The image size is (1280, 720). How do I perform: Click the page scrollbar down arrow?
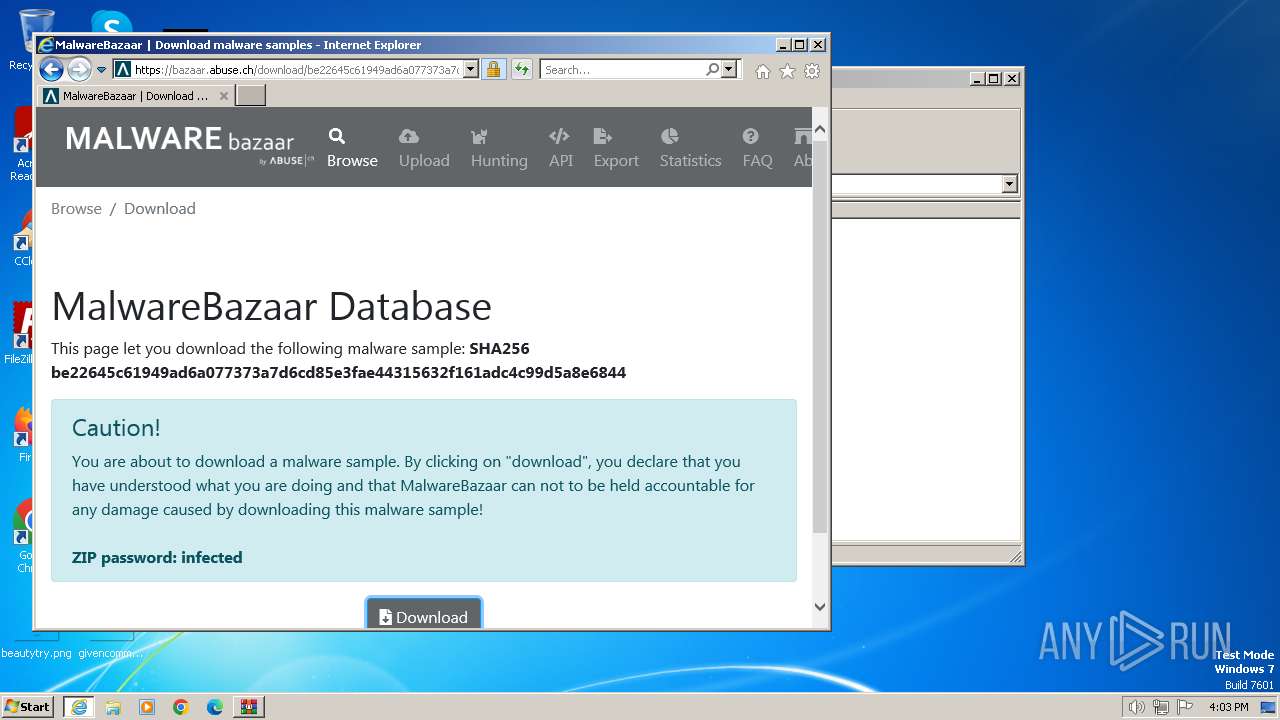coord(820,606)
